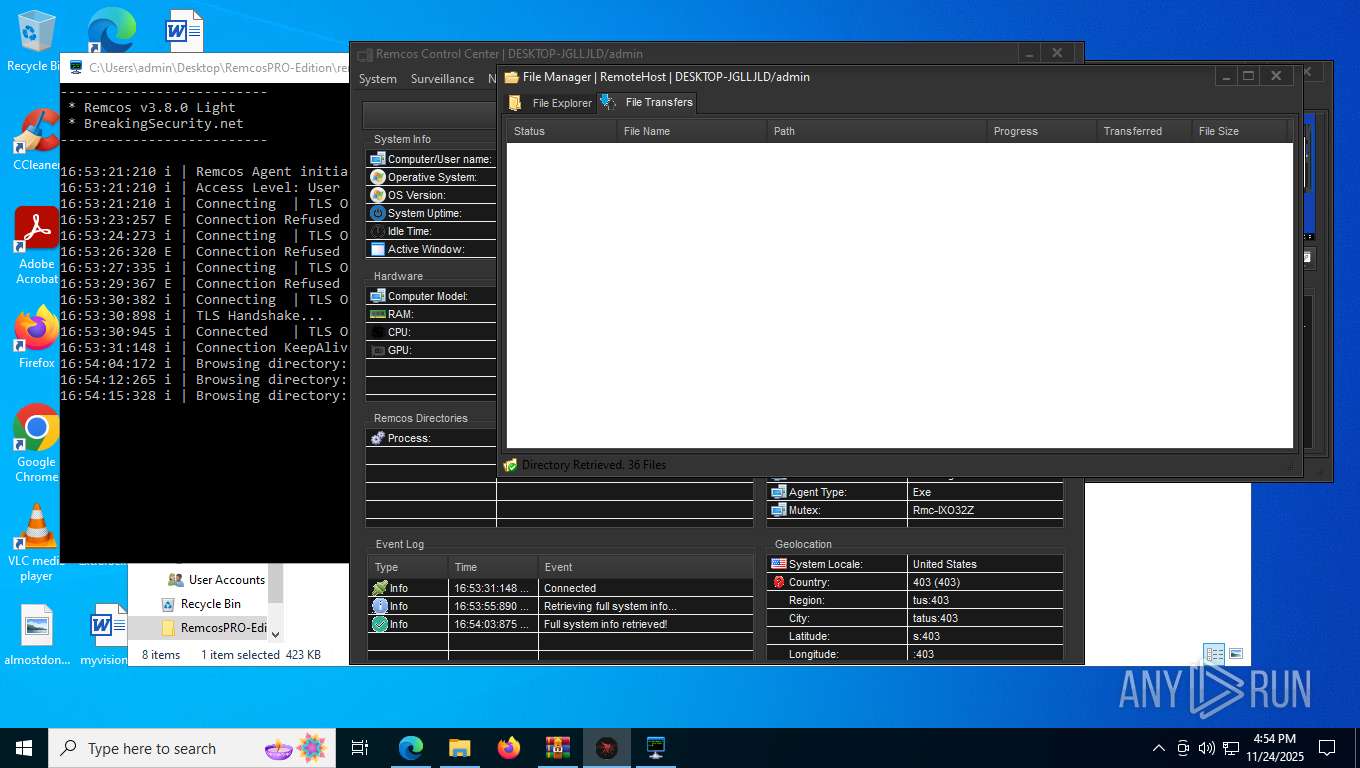Open the Windows Start menu
Screen dimensions: 1360x768
click(x=23, y=748)
